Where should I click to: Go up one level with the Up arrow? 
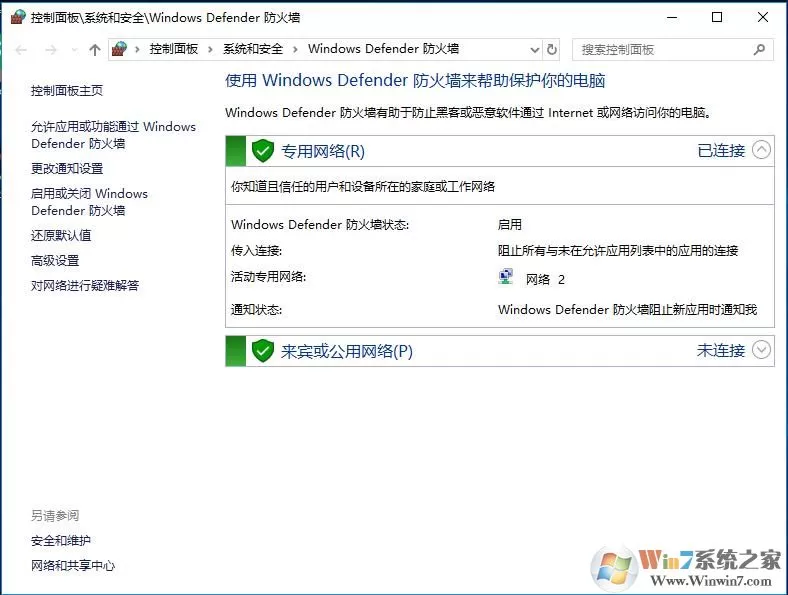pos(94,50)
